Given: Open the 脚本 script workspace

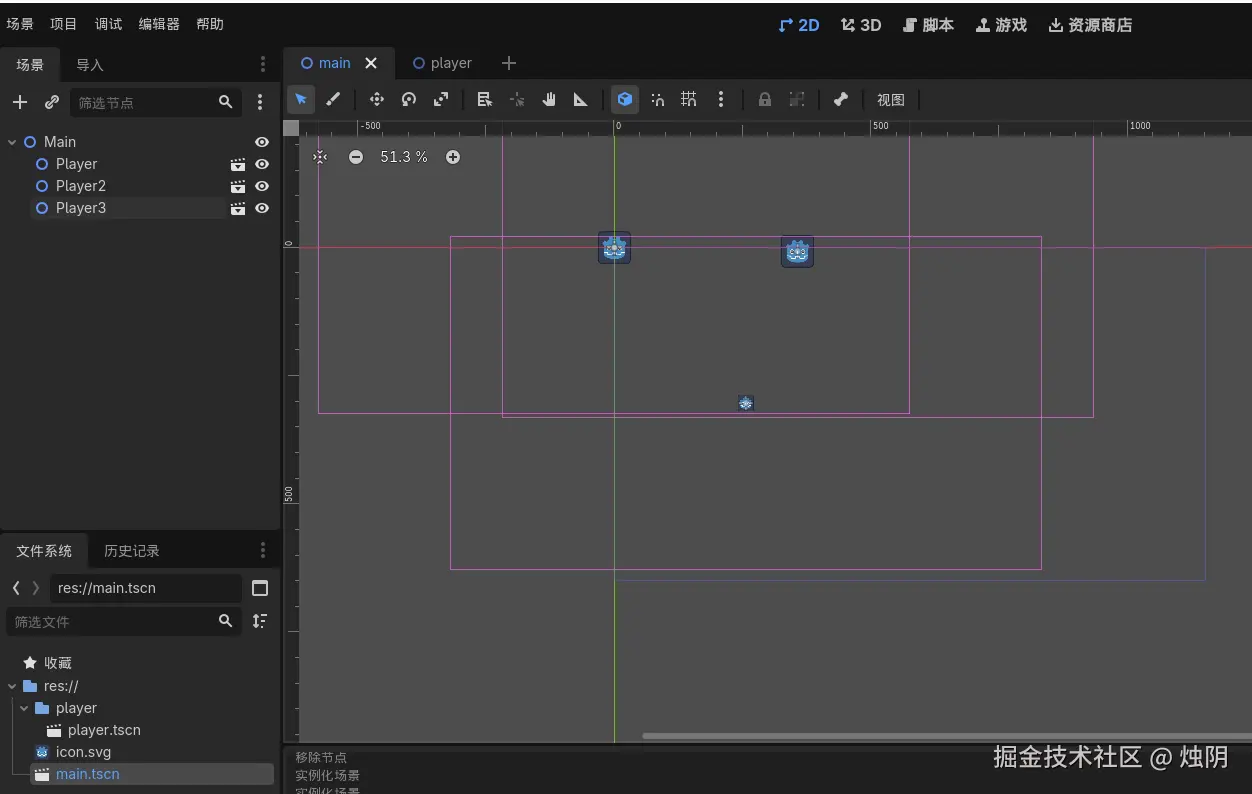Looking at the screenshot, I should (x=928, y=25).
